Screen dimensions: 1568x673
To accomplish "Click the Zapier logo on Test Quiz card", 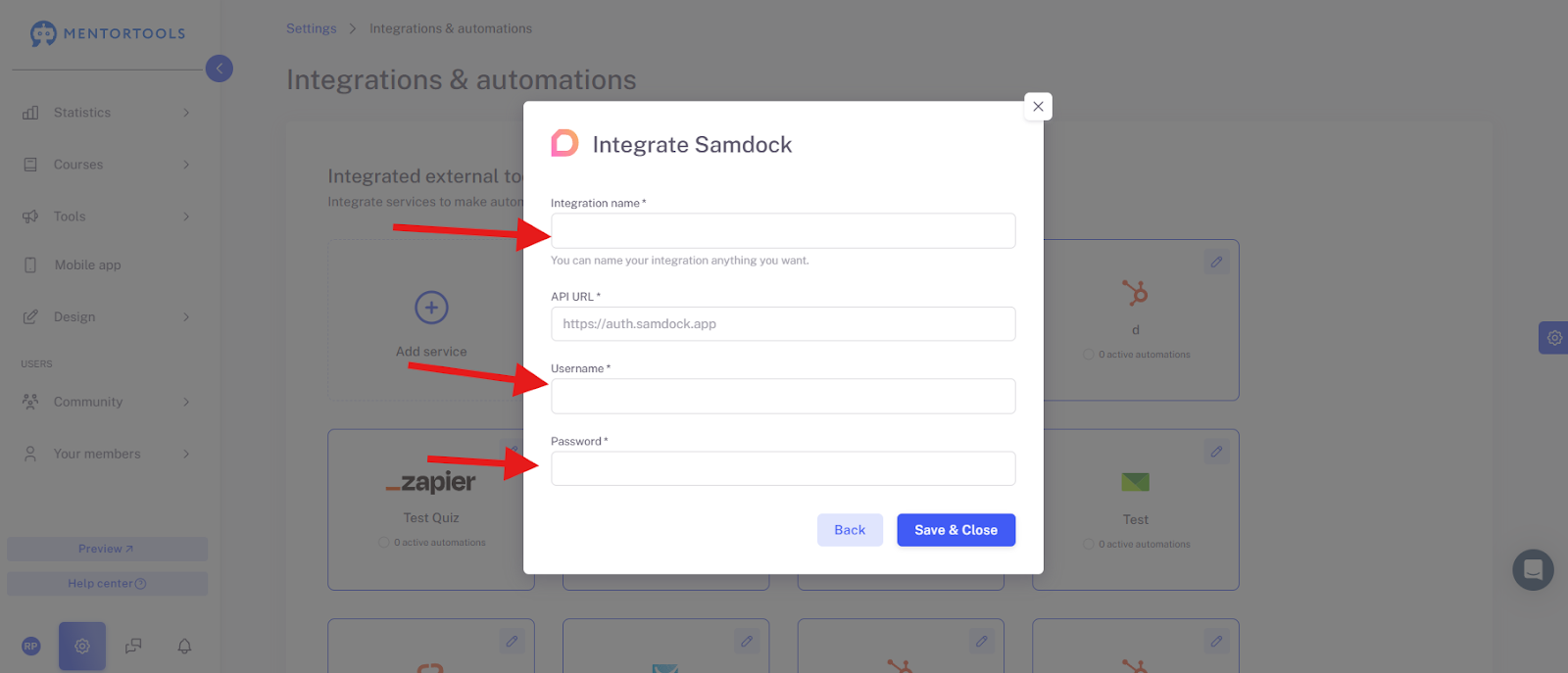I will coord(431,482).
